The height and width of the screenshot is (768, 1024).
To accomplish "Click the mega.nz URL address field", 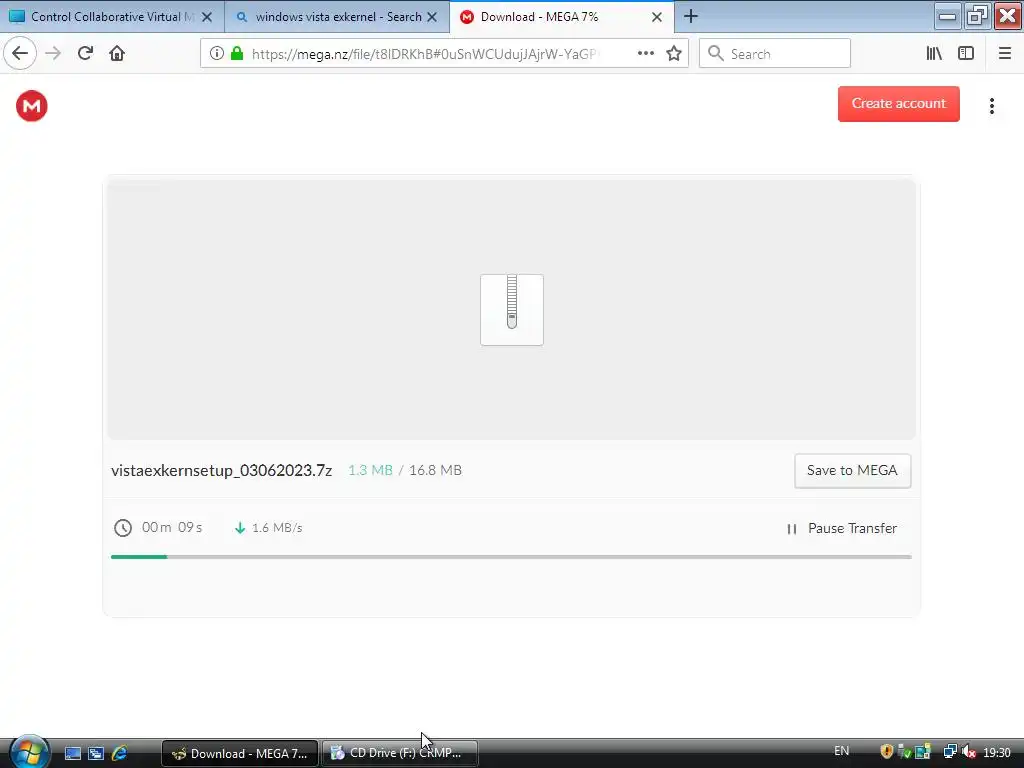I will (x=424, y=54).
